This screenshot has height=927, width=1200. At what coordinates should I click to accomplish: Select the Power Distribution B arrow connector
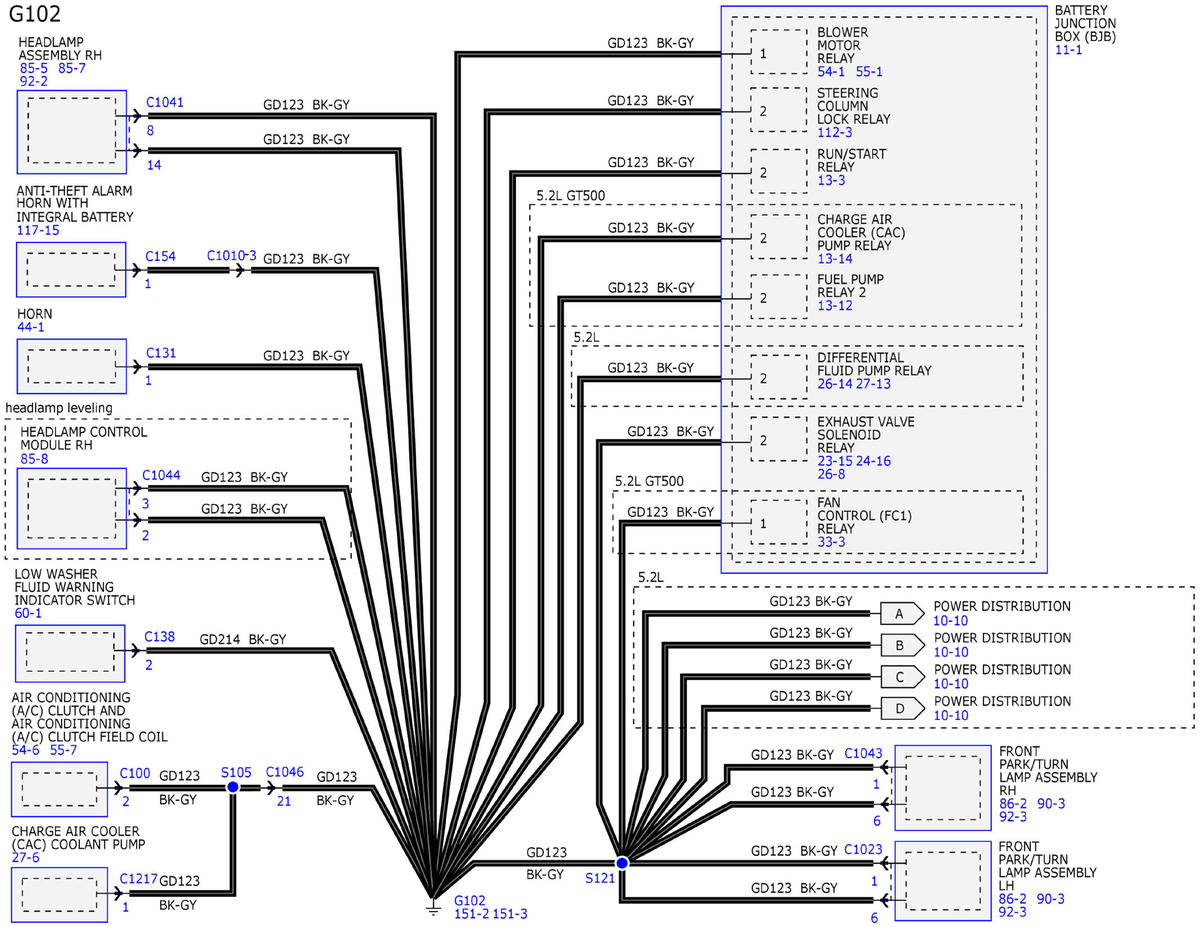[x=900, y=645]
